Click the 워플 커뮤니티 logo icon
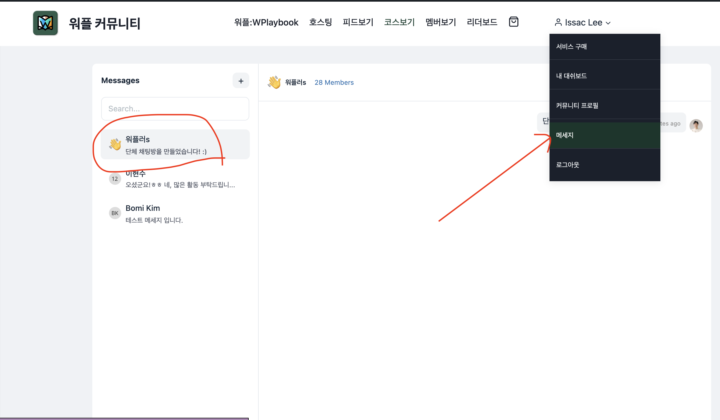Screen dimensions: 720x420 point(45,23)
